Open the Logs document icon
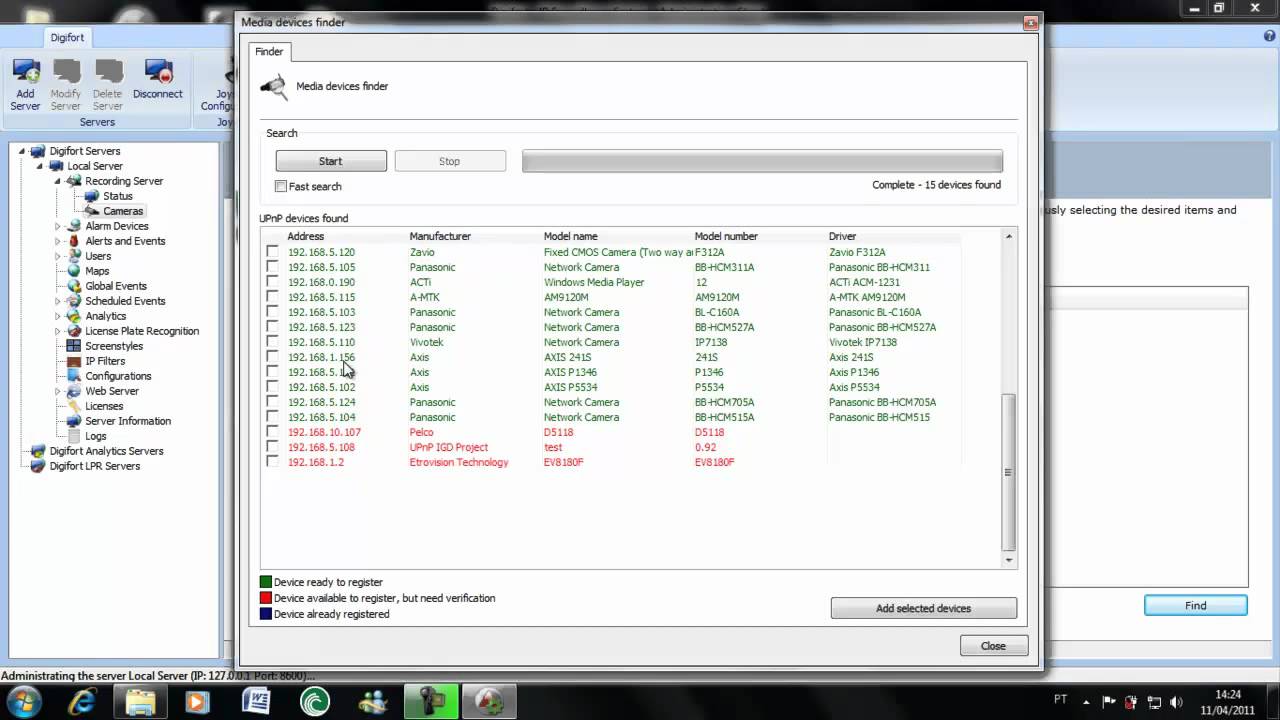Viewport: 1280px width, 720px height. 74,436
